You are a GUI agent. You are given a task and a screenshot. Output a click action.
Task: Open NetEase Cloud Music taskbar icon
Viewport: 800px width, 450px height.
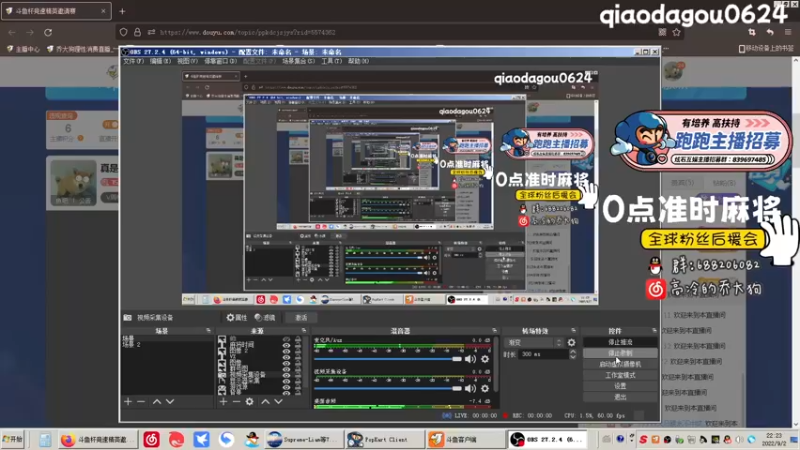click(x=152, y=439)
